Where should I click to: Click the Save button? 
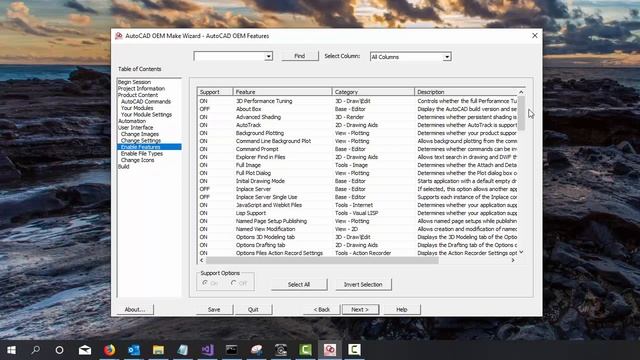tap(214, 309)
